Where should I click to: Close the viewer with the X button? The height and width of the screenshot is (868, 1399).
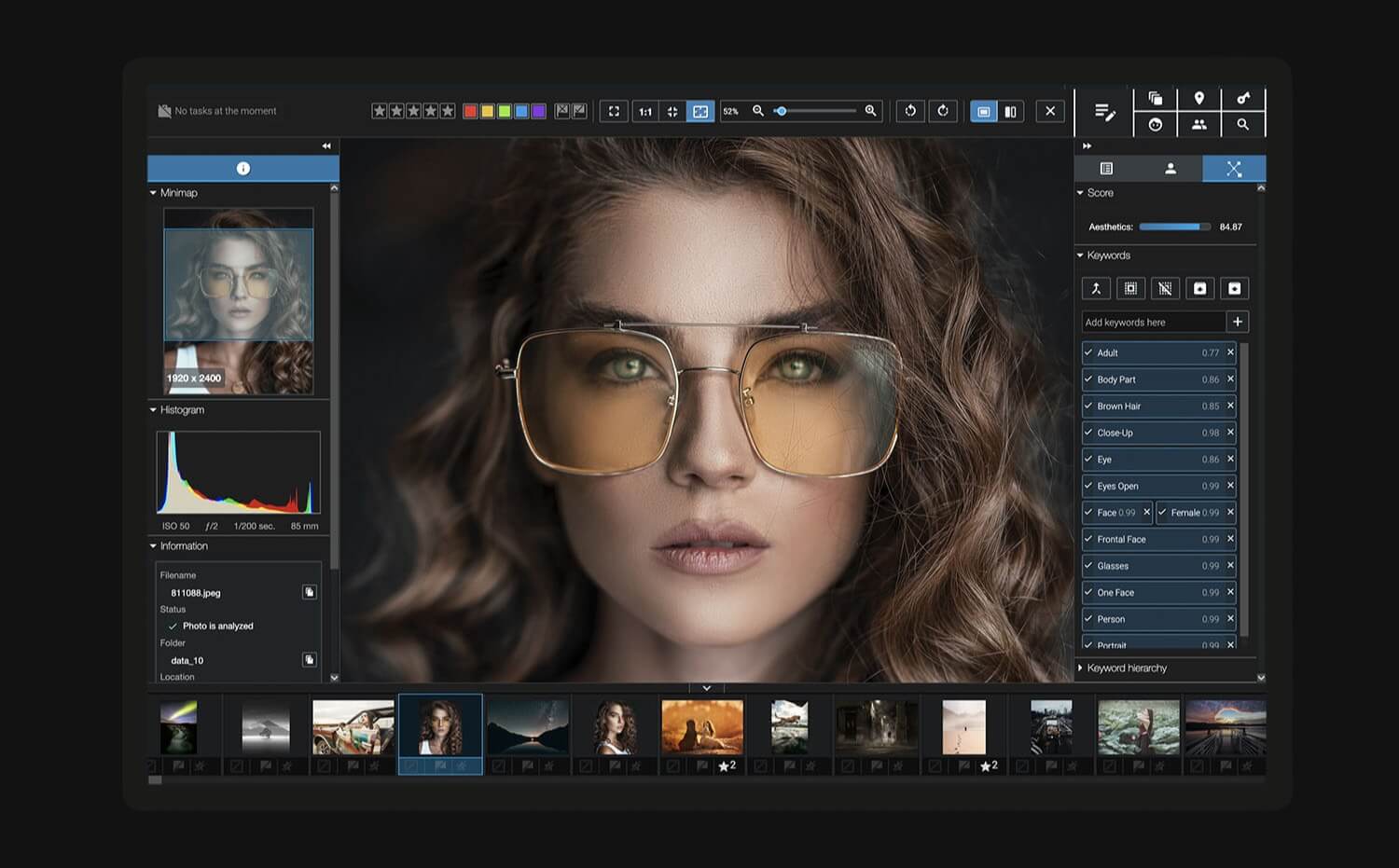click(1050, 111)
